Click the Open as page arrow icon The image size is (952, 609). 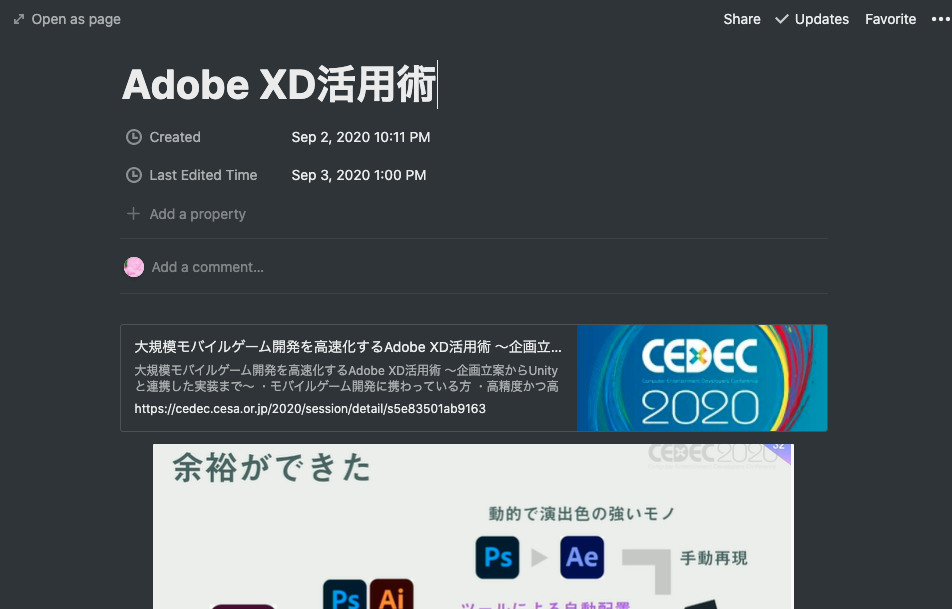[x=19, y=19]
